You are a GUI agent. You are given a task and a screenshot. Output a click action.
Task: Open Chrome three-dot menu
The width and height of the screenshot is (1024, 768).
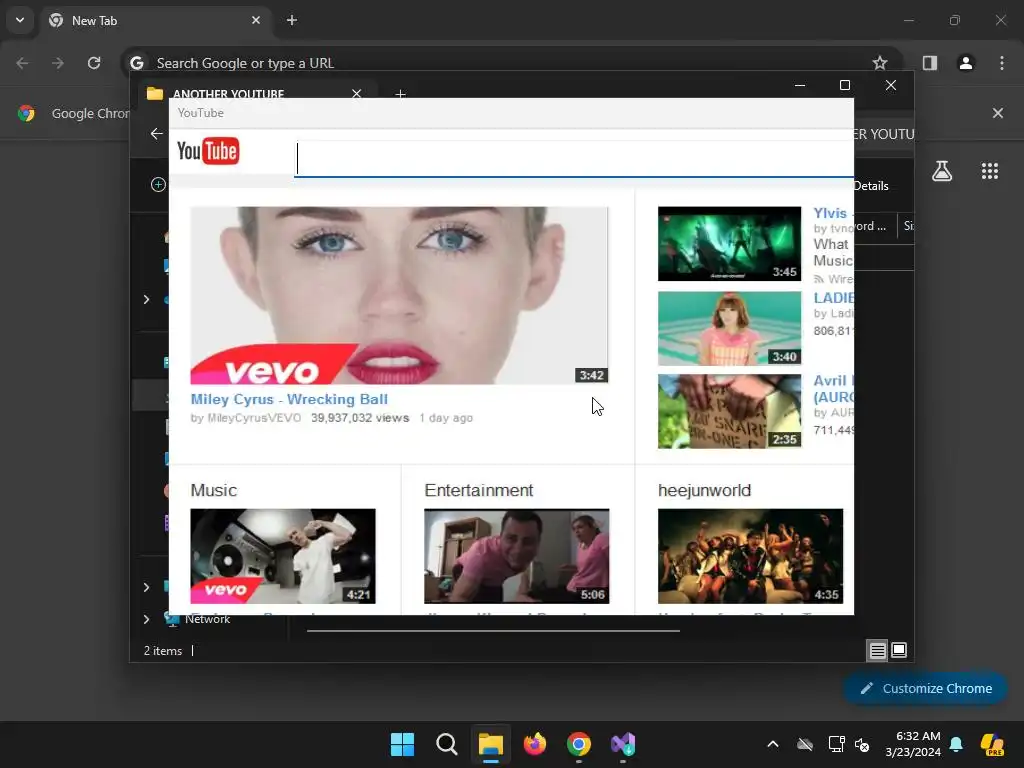tap(1002, 63)
